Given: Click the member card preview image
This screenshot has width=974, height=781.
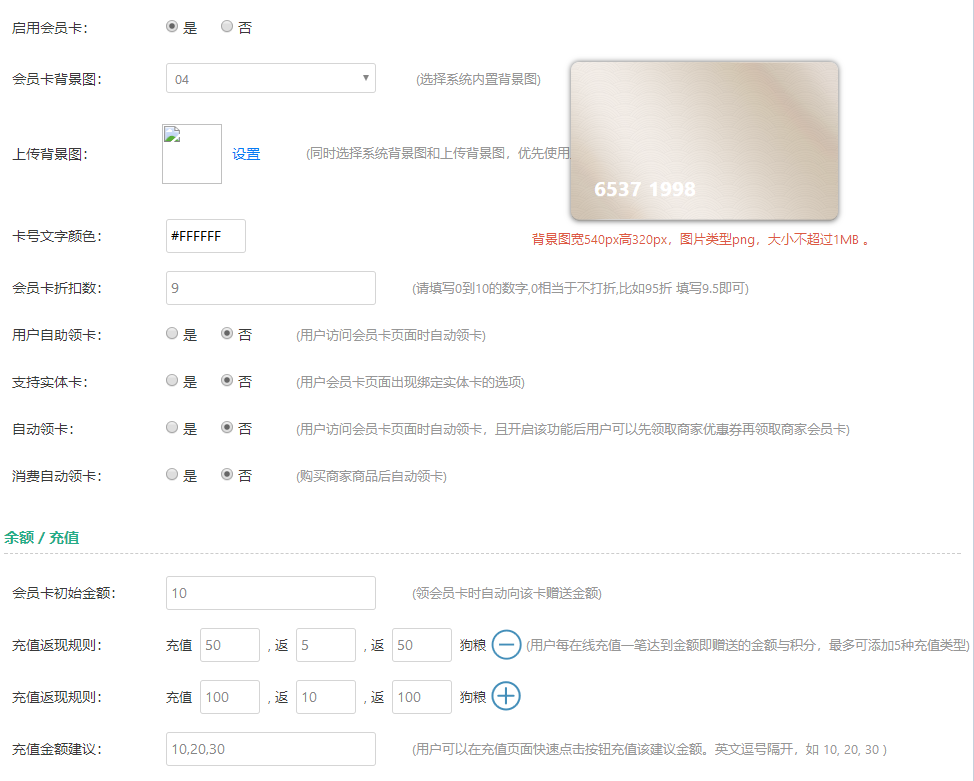Looking at the screenshot, I should [704, 140].
